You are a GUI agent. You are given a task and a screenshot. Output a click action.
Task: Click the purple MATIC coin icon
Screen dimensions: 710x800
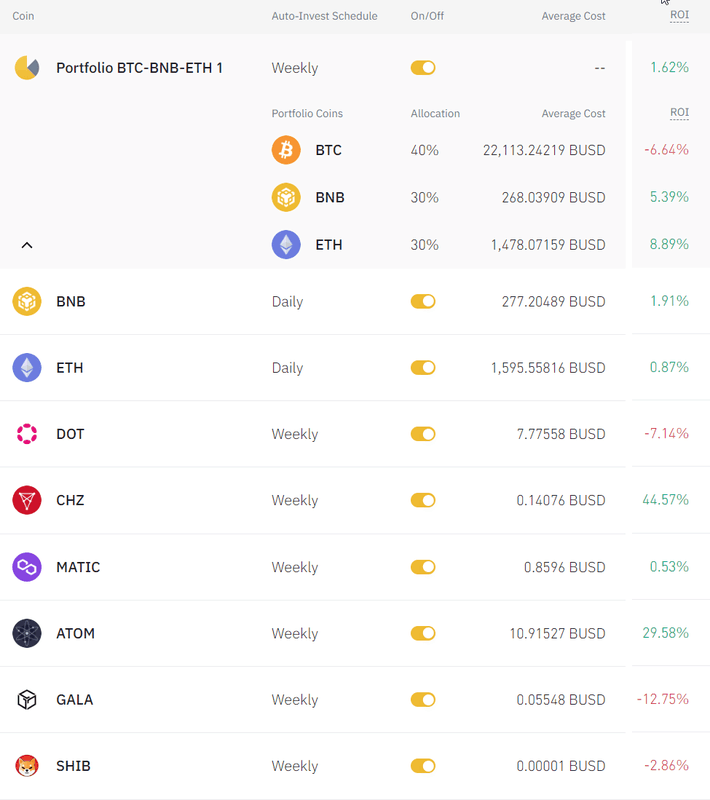[x=27, y=567]
